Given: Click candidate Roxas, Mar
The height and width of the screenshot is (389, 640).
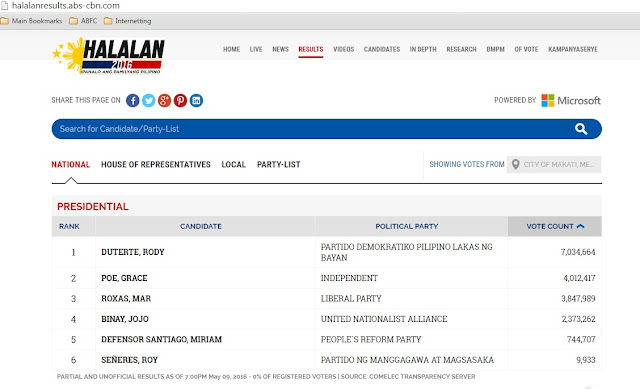Looking at the screenshot, I should point(126,299).
